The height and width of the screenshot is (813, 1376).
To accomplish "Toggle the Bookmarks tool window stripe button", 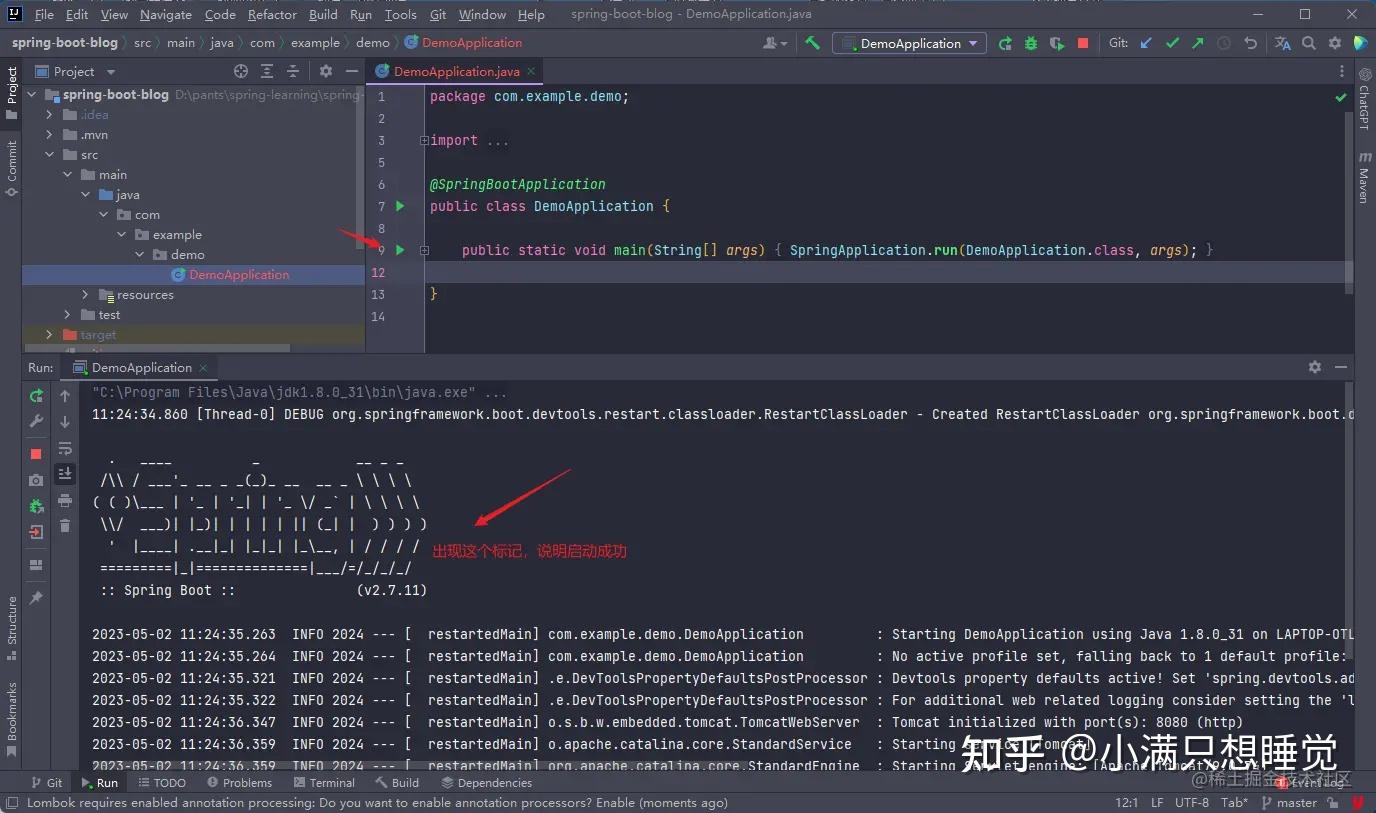I will point(12,719).
